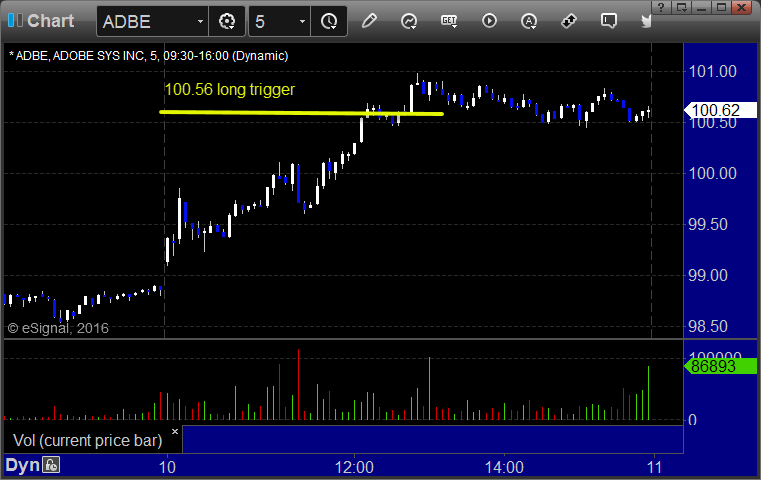Viewport: 761px width, 480px height.
Task: Open the chart studies icon
Action: coord(409,21)
